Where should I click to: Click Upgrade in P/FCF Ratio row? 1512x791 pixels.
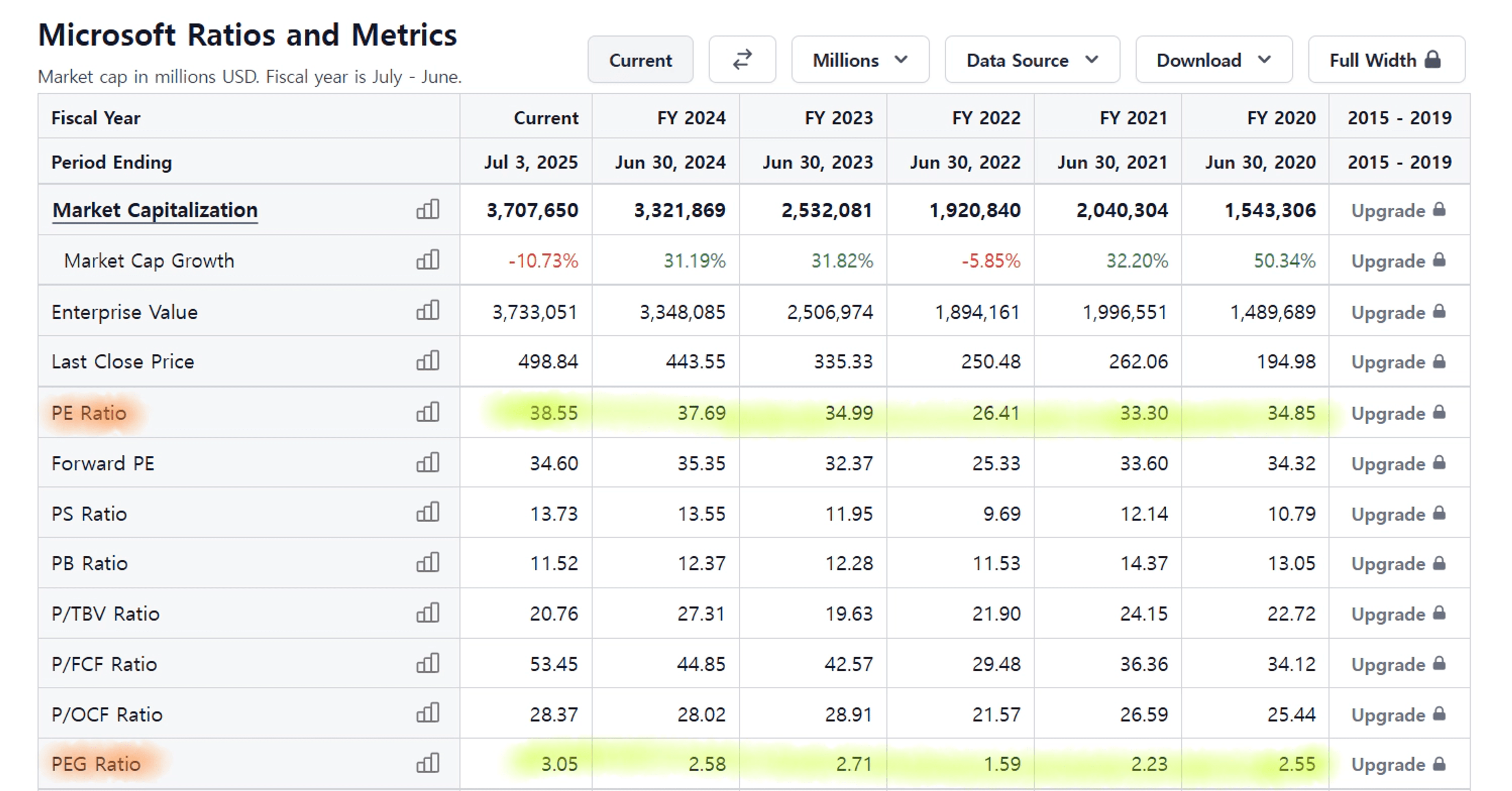(x=1399, y=664)
